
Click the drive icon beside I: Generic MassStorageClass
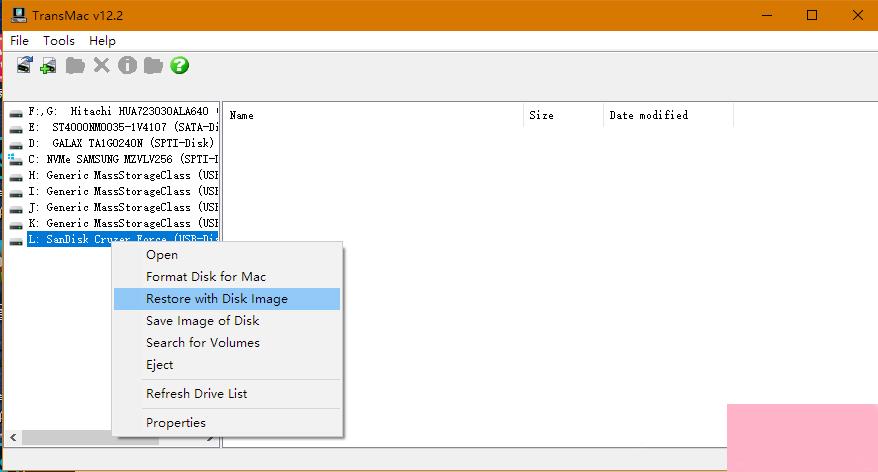click(x=16, y=193)
